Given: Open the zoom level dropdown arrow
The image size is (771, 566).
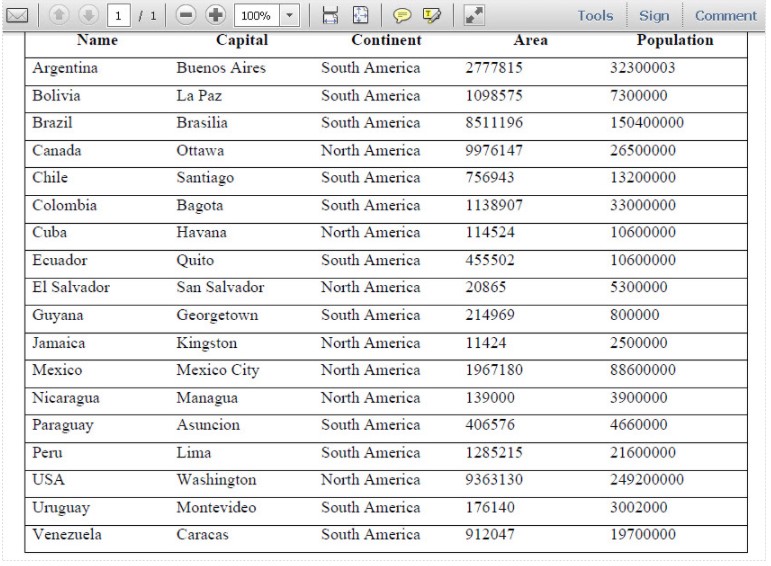Looking at the screenshot, I should click(x=290, y=16).
